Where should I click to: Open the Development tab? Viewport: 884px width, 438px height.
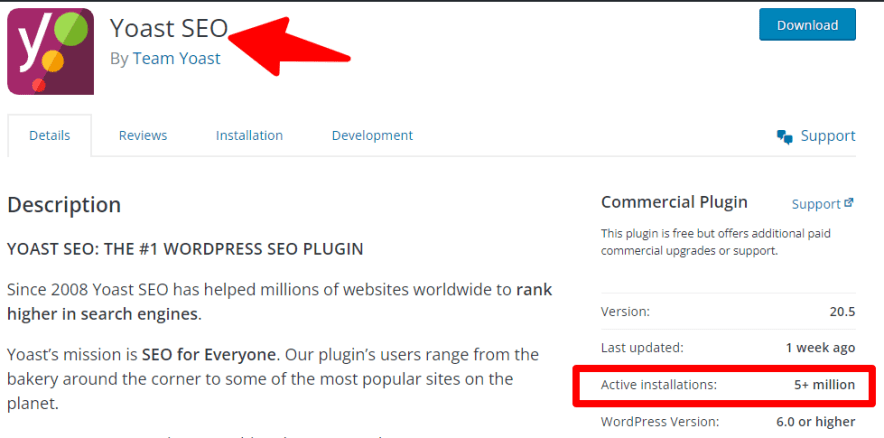click(372, 135)
